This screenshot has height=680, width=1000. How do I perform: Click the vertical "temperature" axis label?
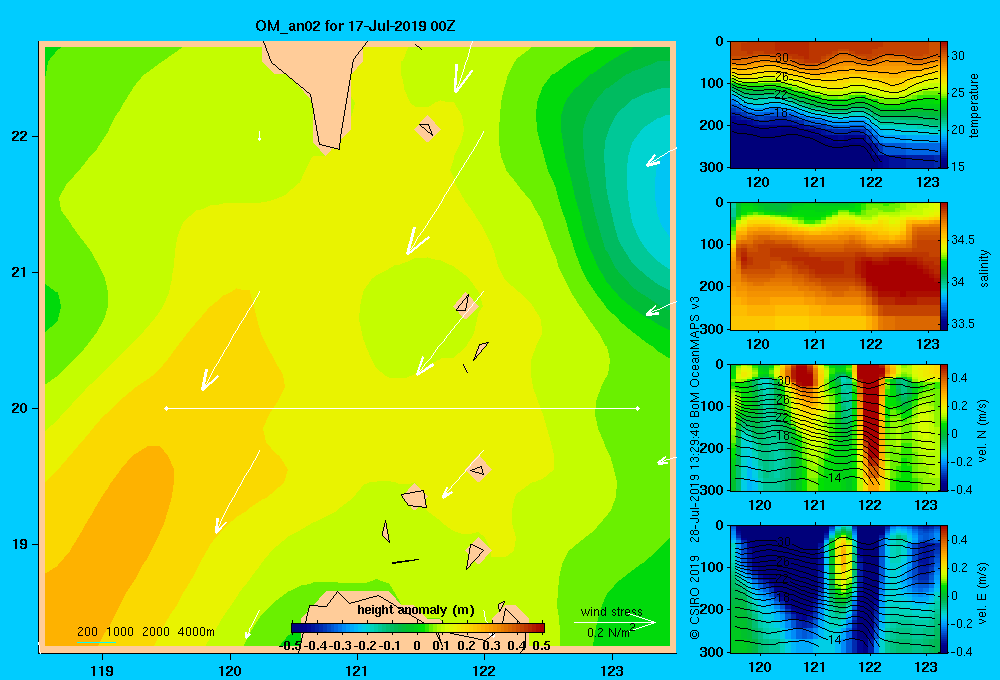pos(974,105)
